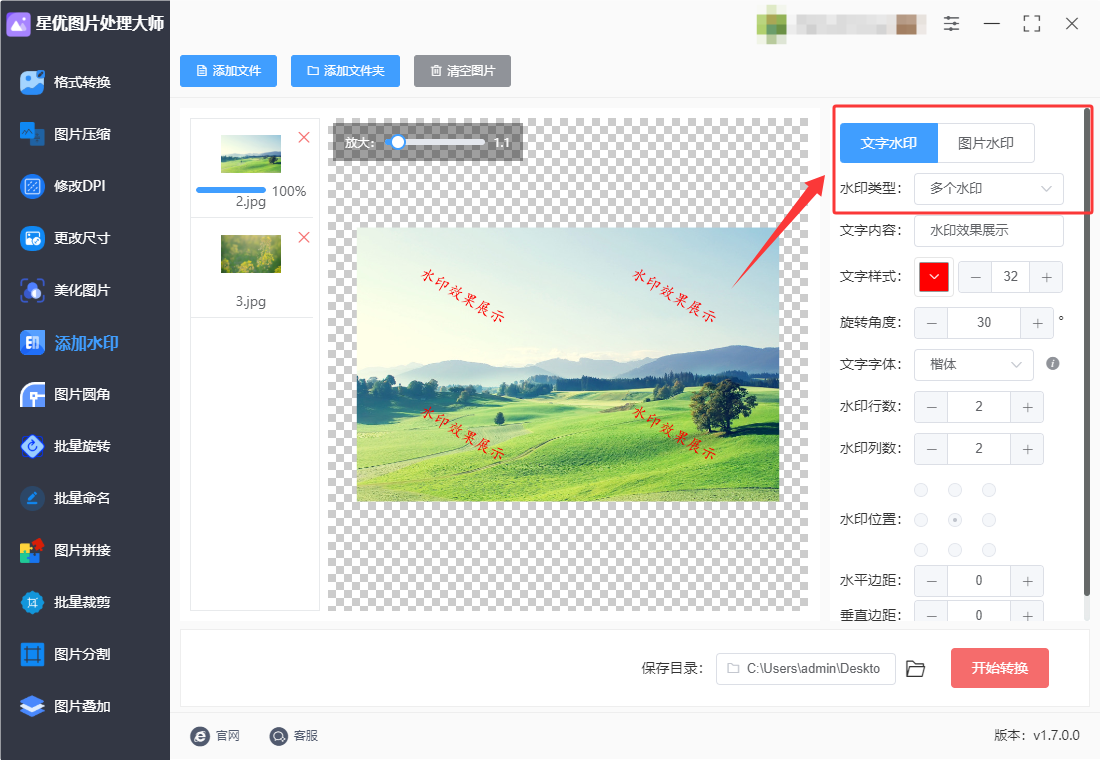The height and width of the screenshot is (760, 1100).
Task: Expand the 水印类型 dropdown
Action: [988, 189]
